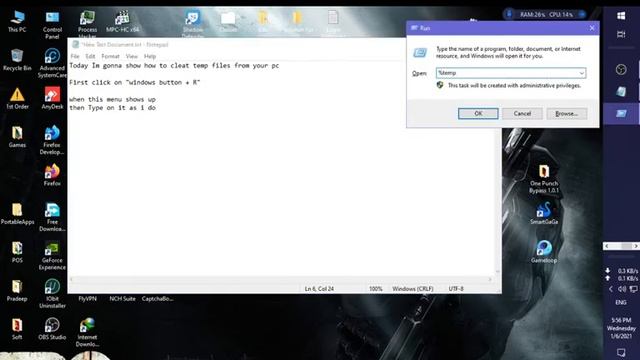Screen dimensions: 640x360
Task: Open CaptchaBo... desktop shortcut
Action: pos(158,299)
